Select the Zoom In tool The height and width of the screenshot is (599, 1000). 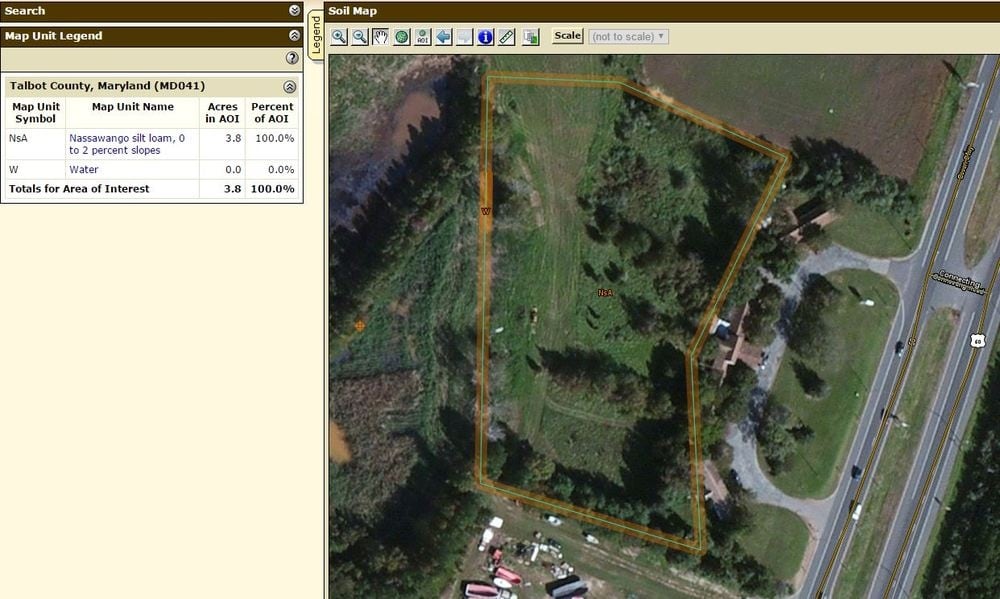tap(338, 37)
